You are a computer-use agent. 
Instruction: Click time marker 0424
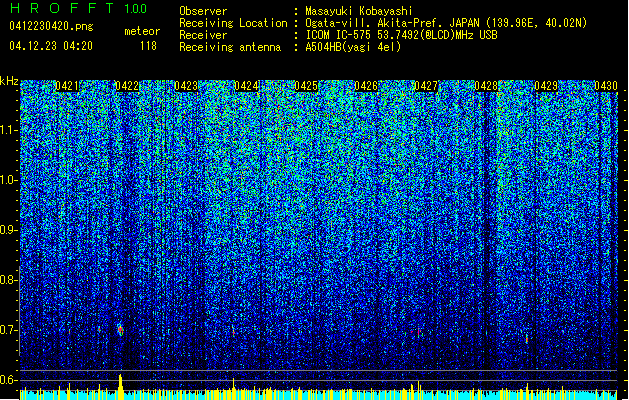click(x=246, y=86)
